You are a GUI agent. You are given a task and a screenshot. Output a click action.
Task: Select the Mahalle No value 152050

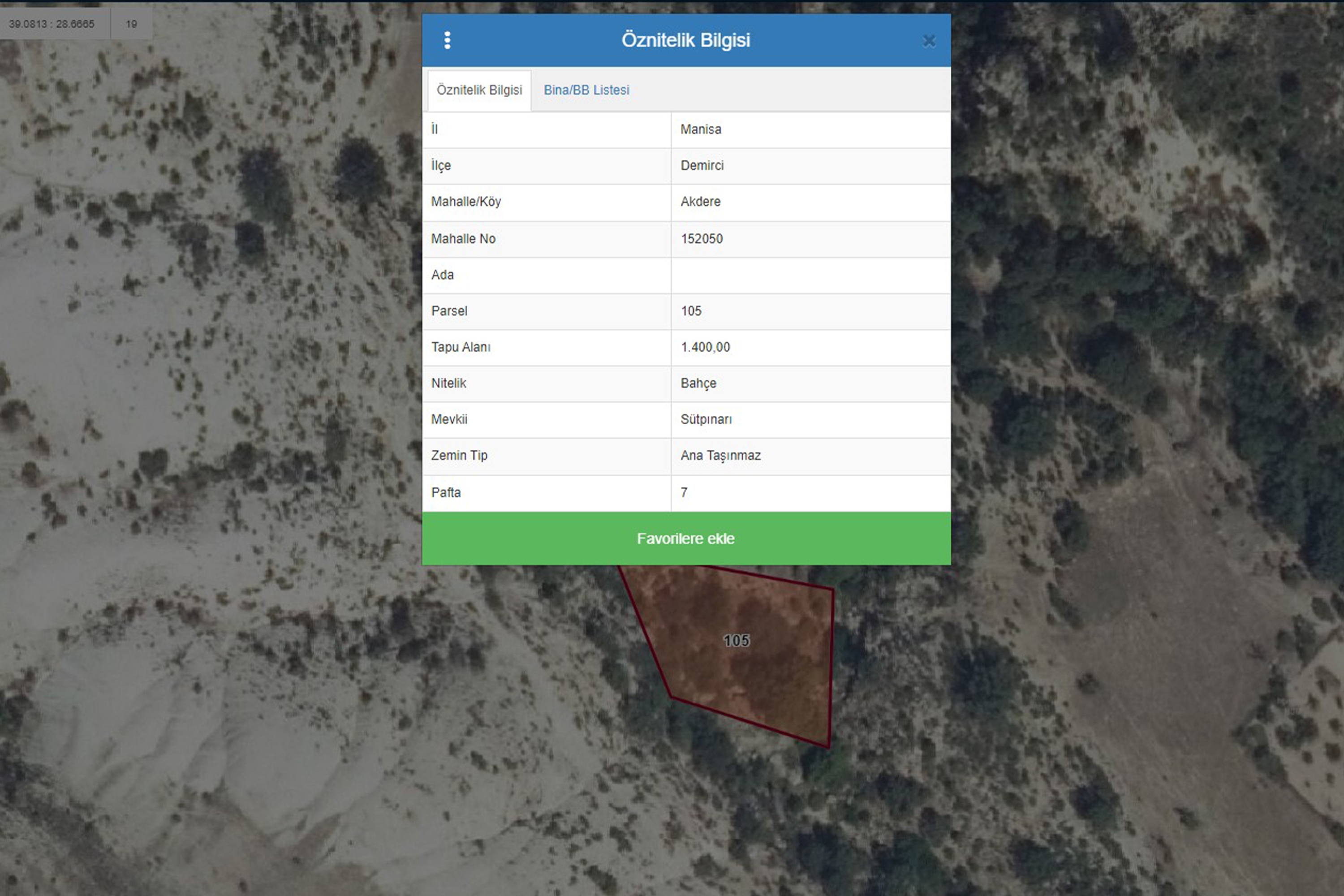pos(702,239)
